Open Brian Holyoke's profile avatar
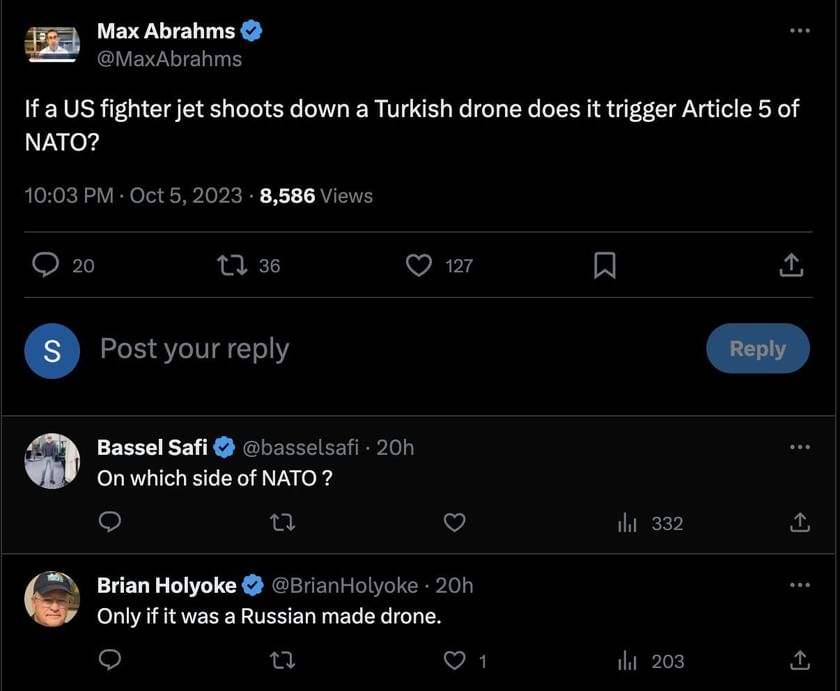840x691 pixels. (52, 599)
